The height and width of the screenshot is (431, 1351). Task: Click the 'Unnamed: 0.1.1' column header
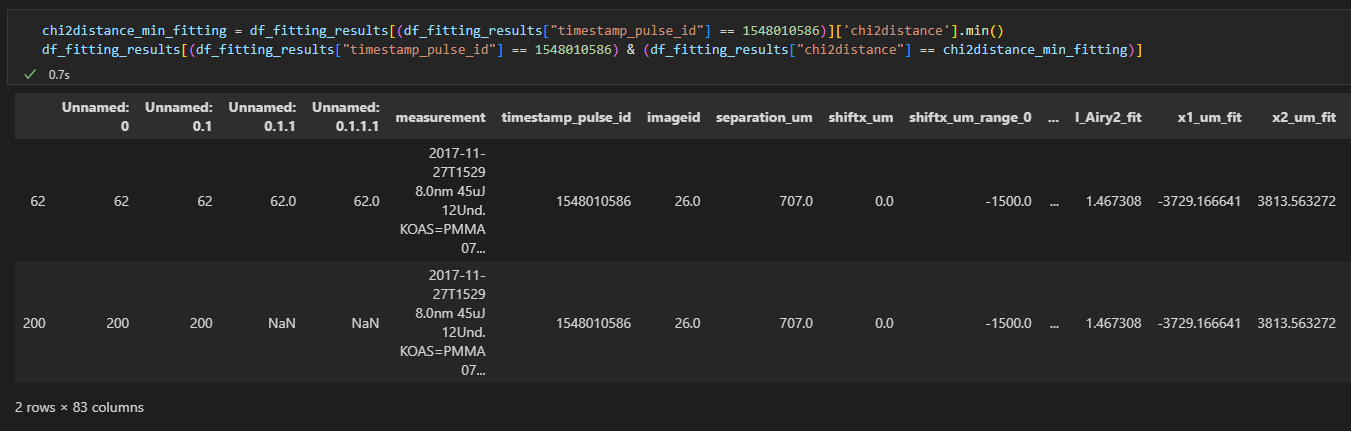click(262, 117)
